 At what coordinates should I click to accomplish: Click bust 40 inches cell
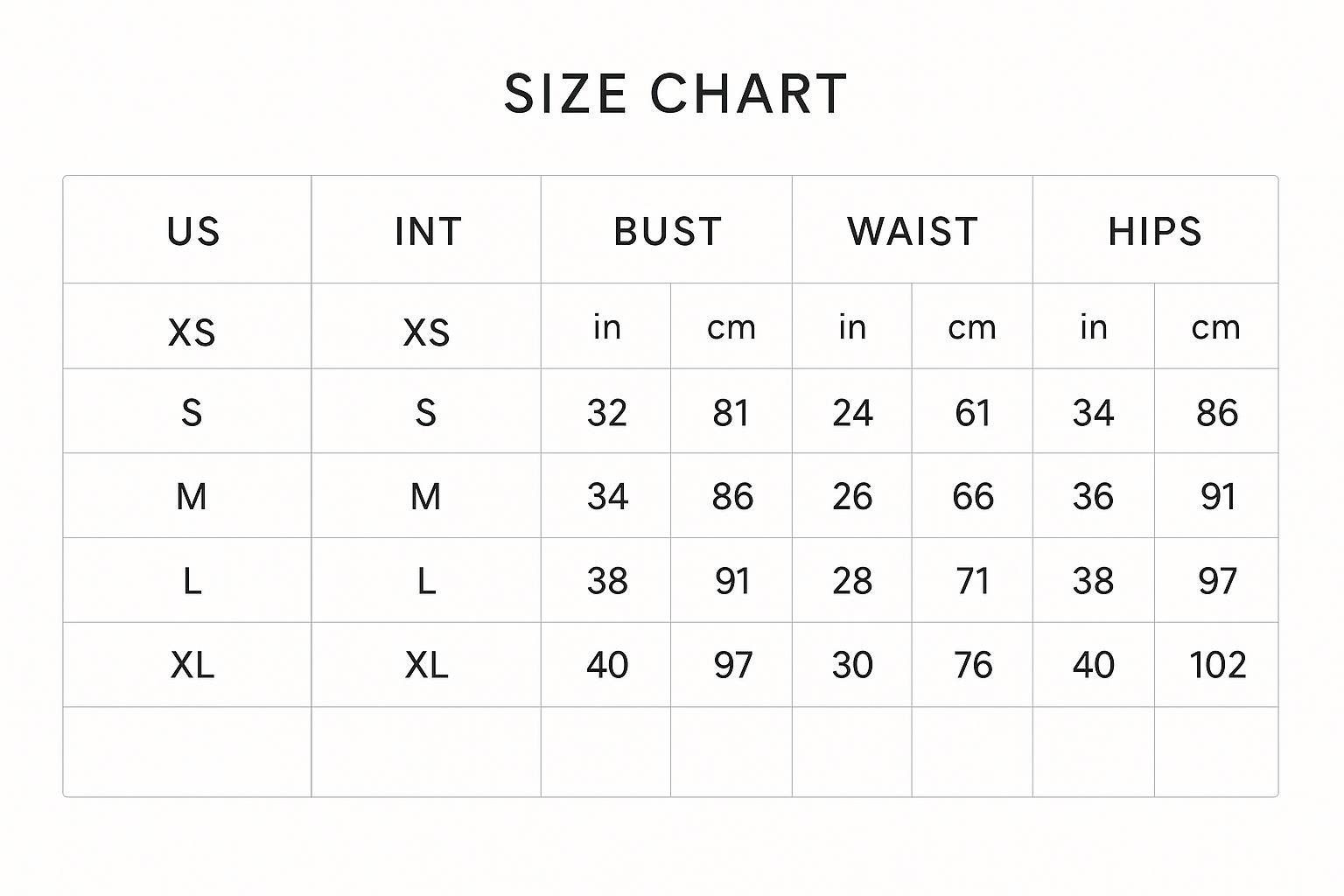(x=607, y=666)
